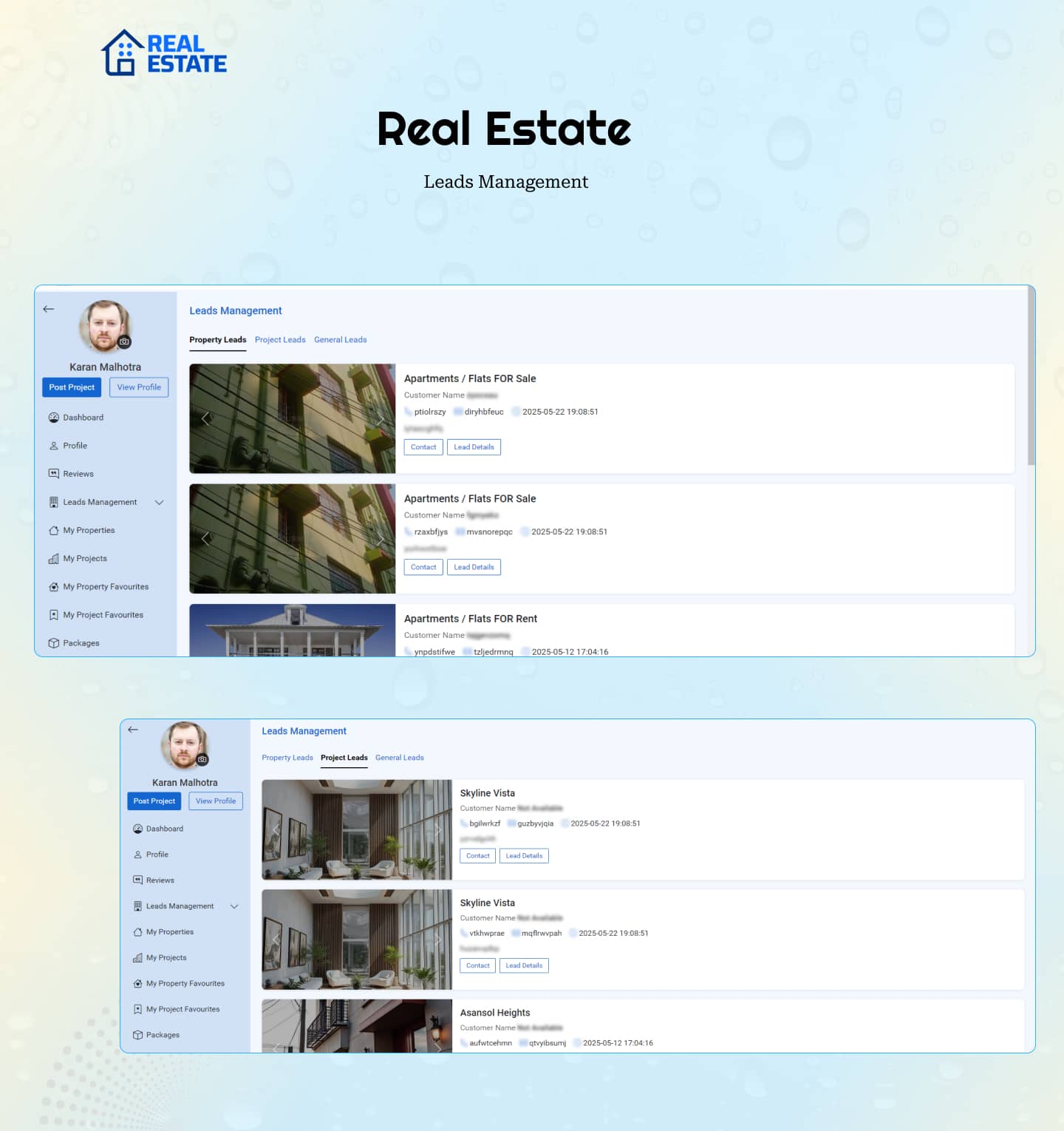Open Profile icon in lower panel sidebar
Screen dimensions: 1064x1131
[137, 855]
